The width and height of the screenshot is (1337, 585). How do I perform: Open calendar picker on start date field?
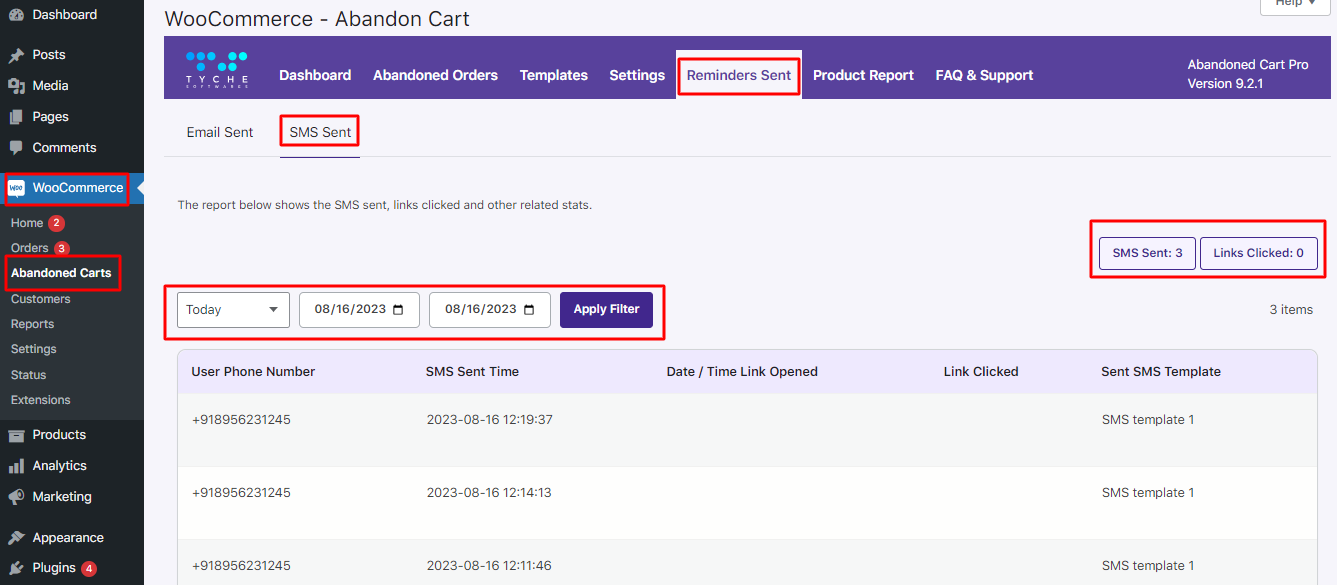pos(399,310)
